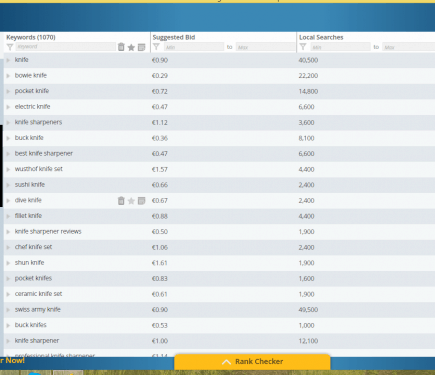Click the funnel filter icon for Keywords
435x375 pixels.
point(10,47)
